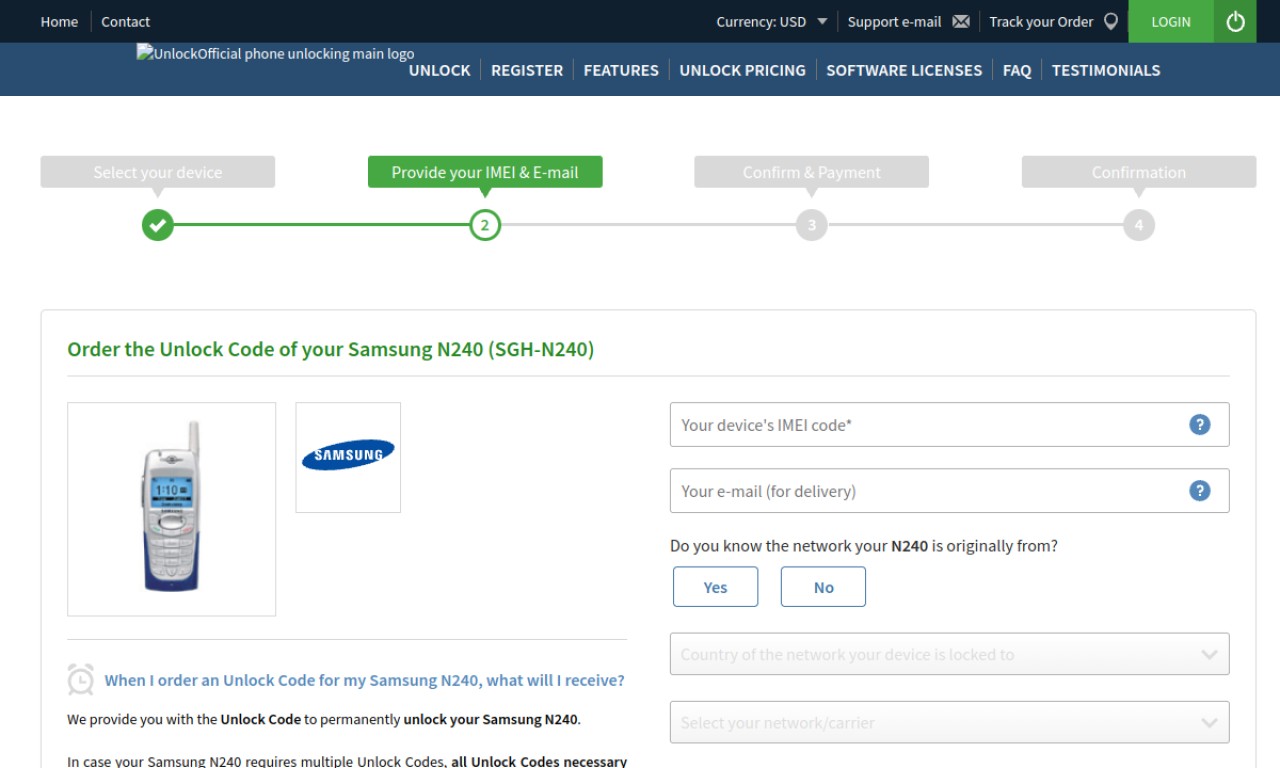Open the REGISTER menu item
Image resolution: width=1280 pixels, height=768 pixels.
coord(527,70)
